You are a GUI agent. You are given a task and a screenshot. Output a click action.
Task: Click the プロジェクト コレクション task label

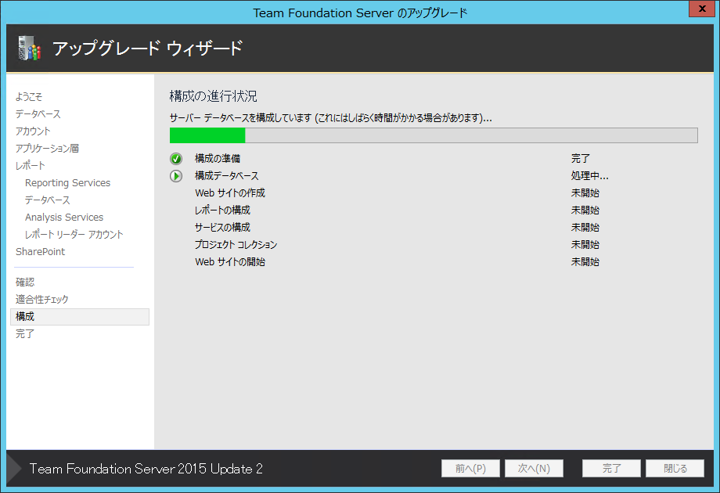(236, 245)
